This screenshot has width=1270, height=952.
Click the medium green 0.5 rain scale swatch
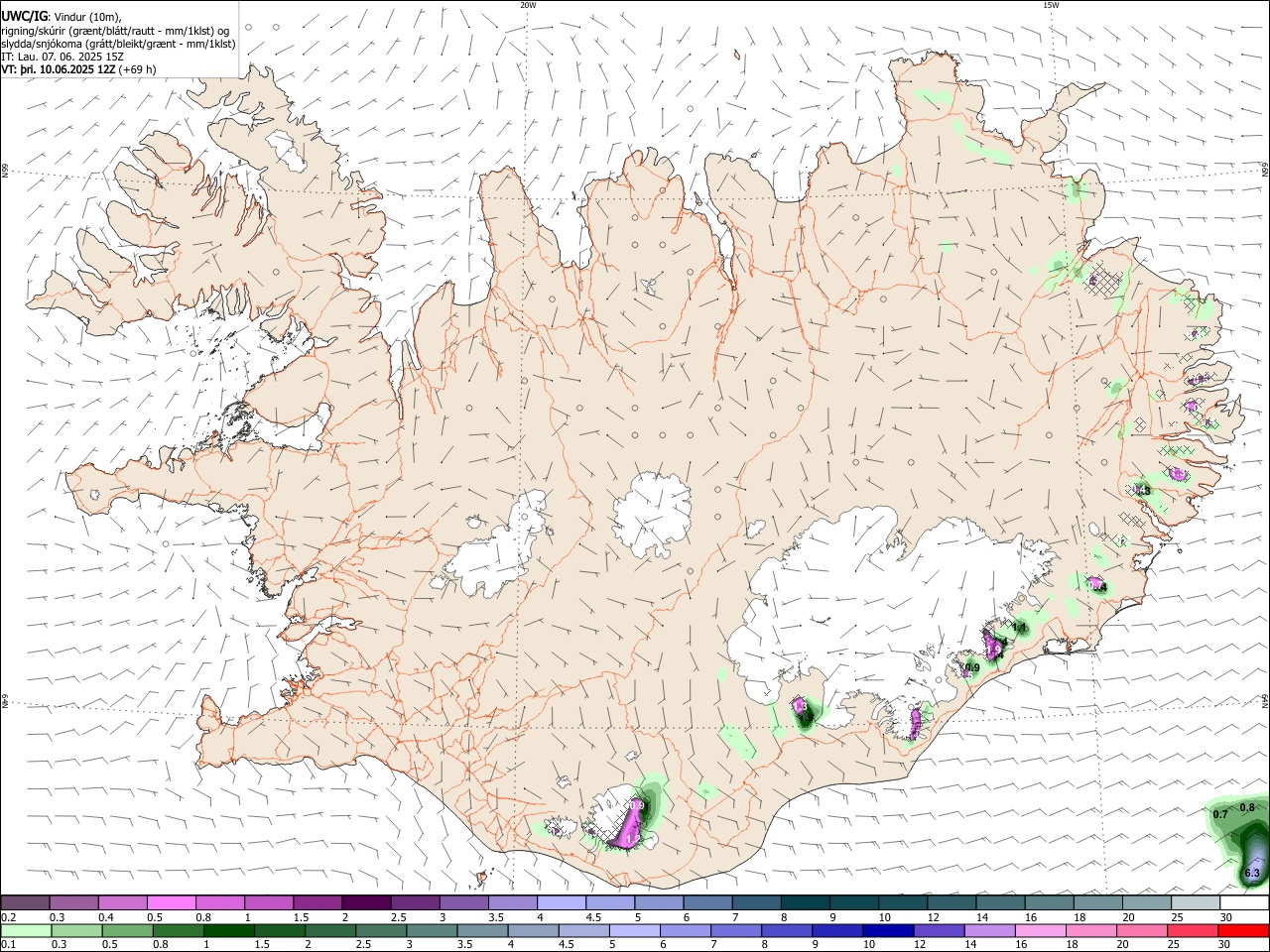[x=127, y=930]
